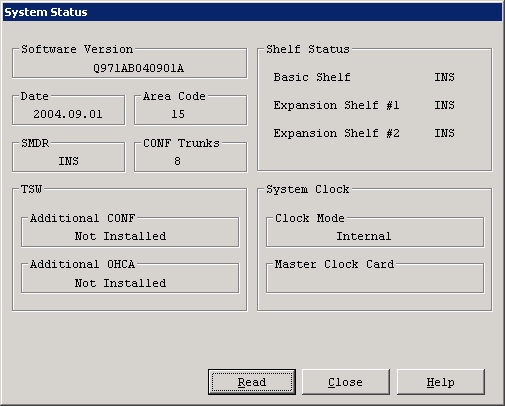The image size is (505, 406).
Task: Click the Software Version group label
Action: click(77, 49)
